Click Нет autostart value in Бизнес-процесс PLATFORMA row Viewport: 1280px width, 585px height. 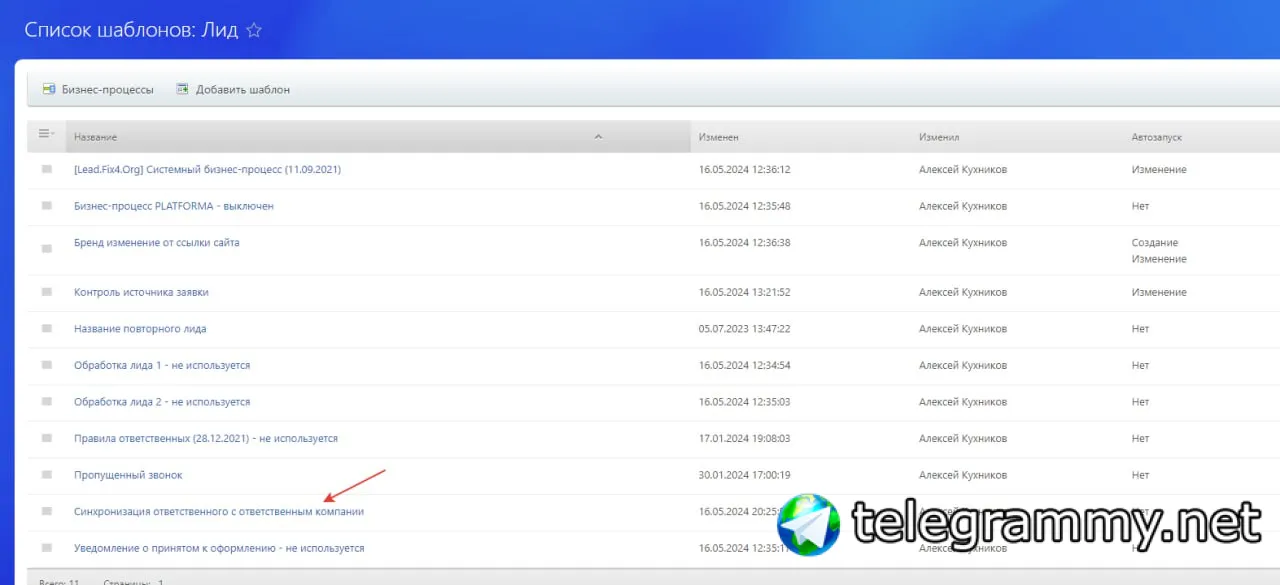click(1141, 206)
